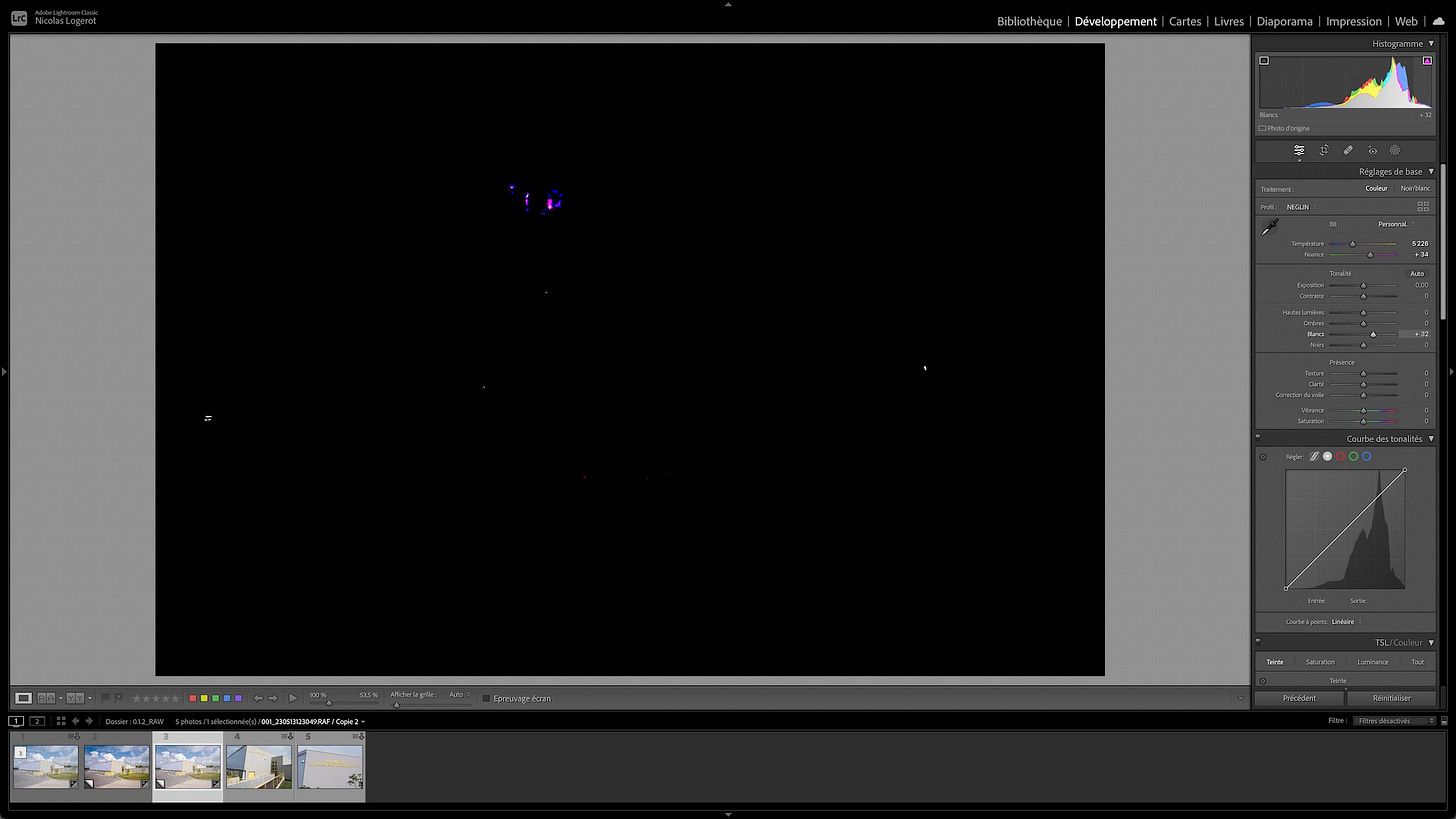Pick the White Balance eyedropper tool
The image size is (1456, 819).
[x=1269, y=227]
